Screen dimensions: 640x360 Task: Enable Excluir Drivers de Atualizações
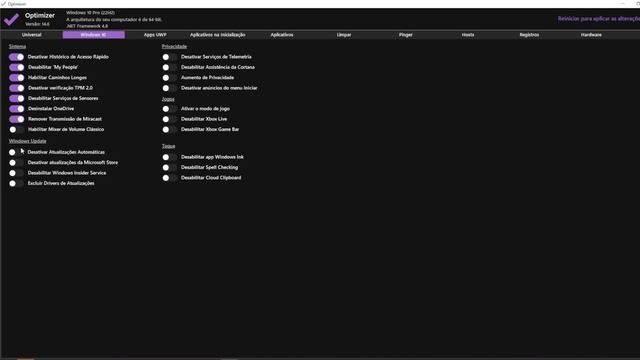[x=17, y=183]
